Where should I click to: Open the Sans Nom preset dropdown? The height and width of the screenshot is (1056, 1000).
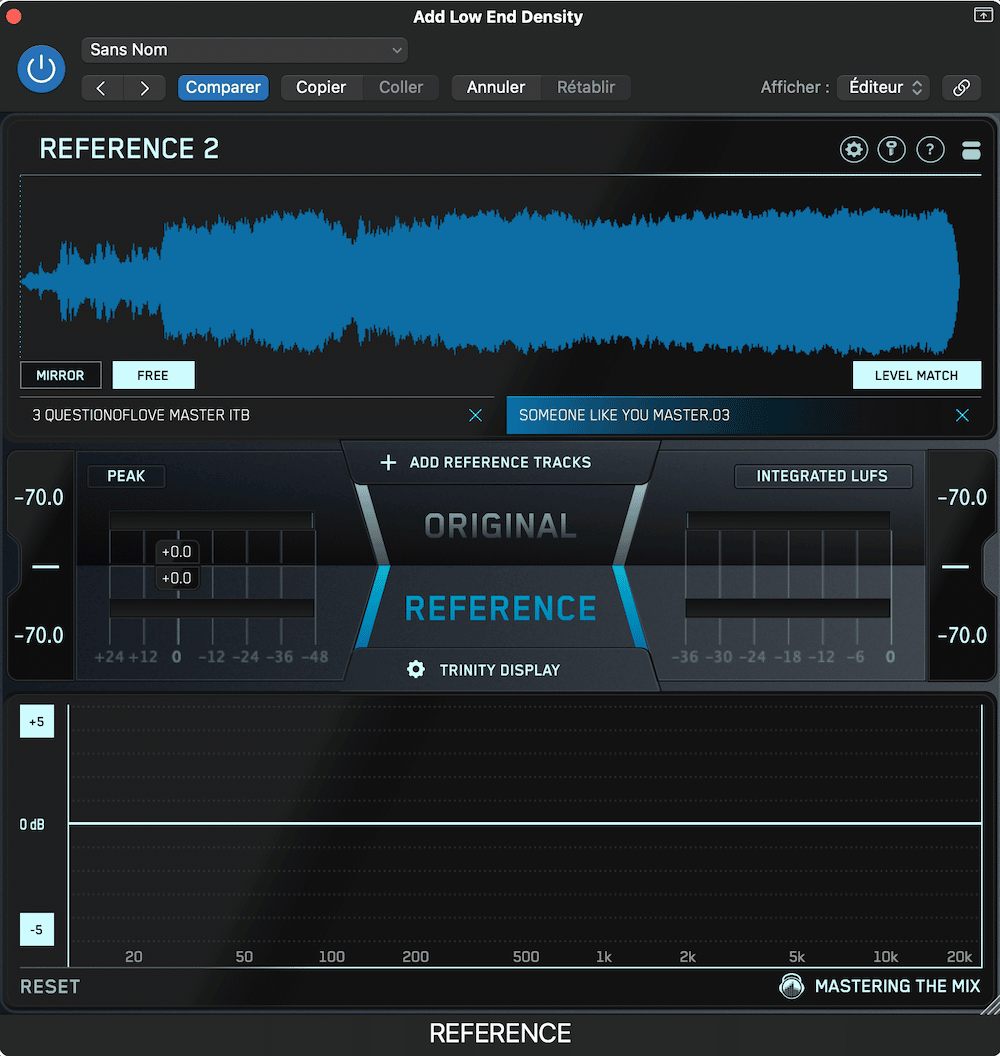244,50
